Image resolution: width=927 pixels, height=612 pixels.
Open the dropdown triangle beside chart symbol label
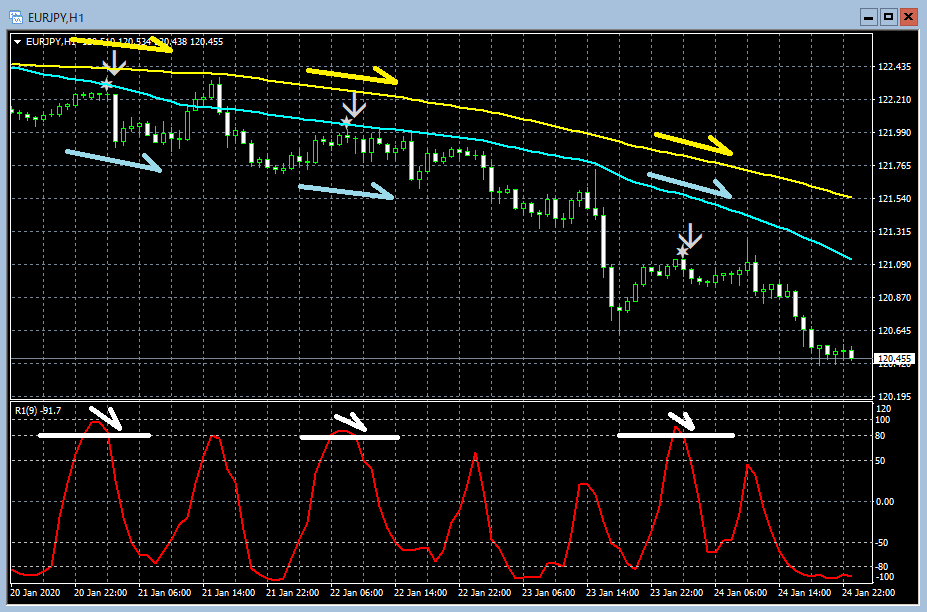[x=18, y=42]
